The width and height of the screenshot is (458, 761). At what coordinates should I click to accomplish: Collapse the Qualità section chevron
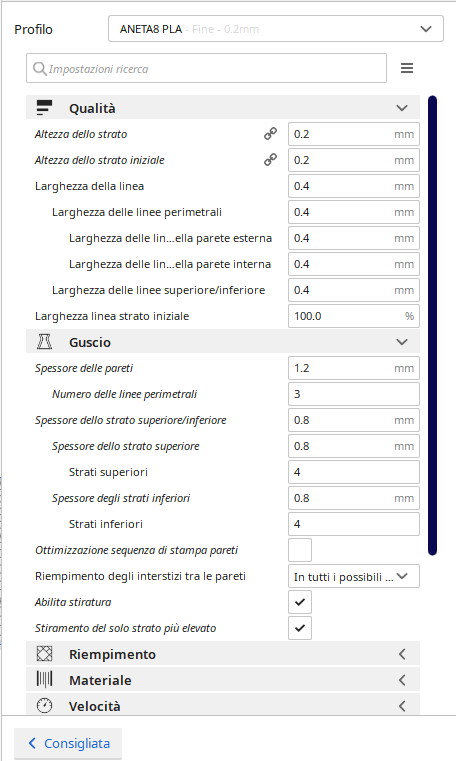[x=402, y=108]
